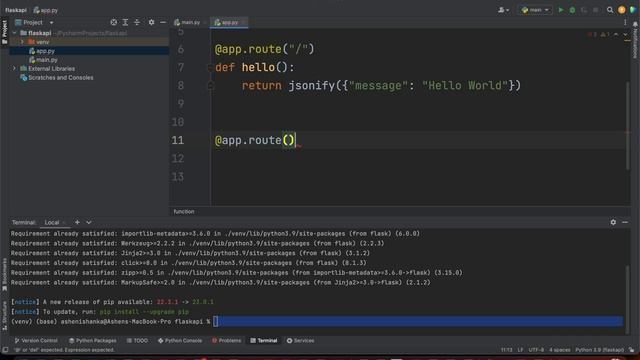Toggle Project side tool window button
Screen dimensions: 640x360
pyautogui.click(x=4, y=32)
